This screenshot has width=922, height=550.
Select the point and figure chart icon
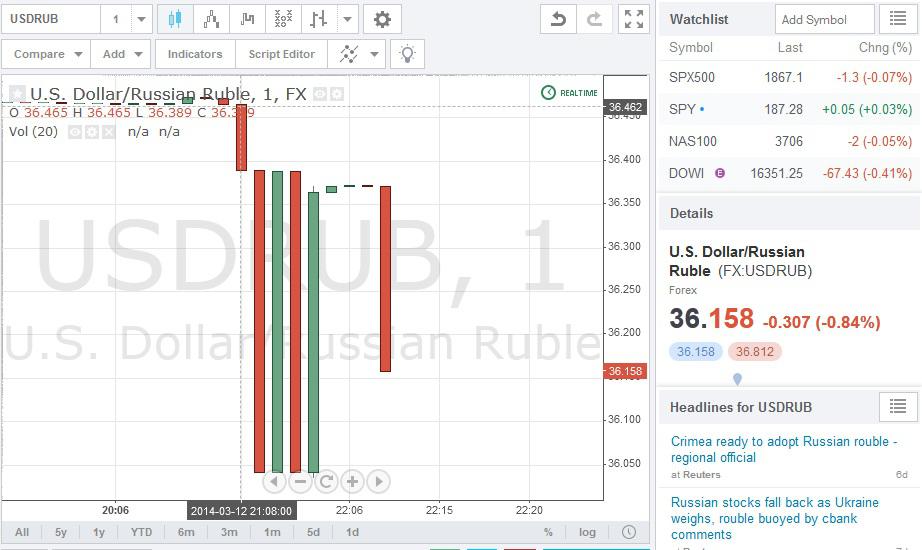(283, 19)
